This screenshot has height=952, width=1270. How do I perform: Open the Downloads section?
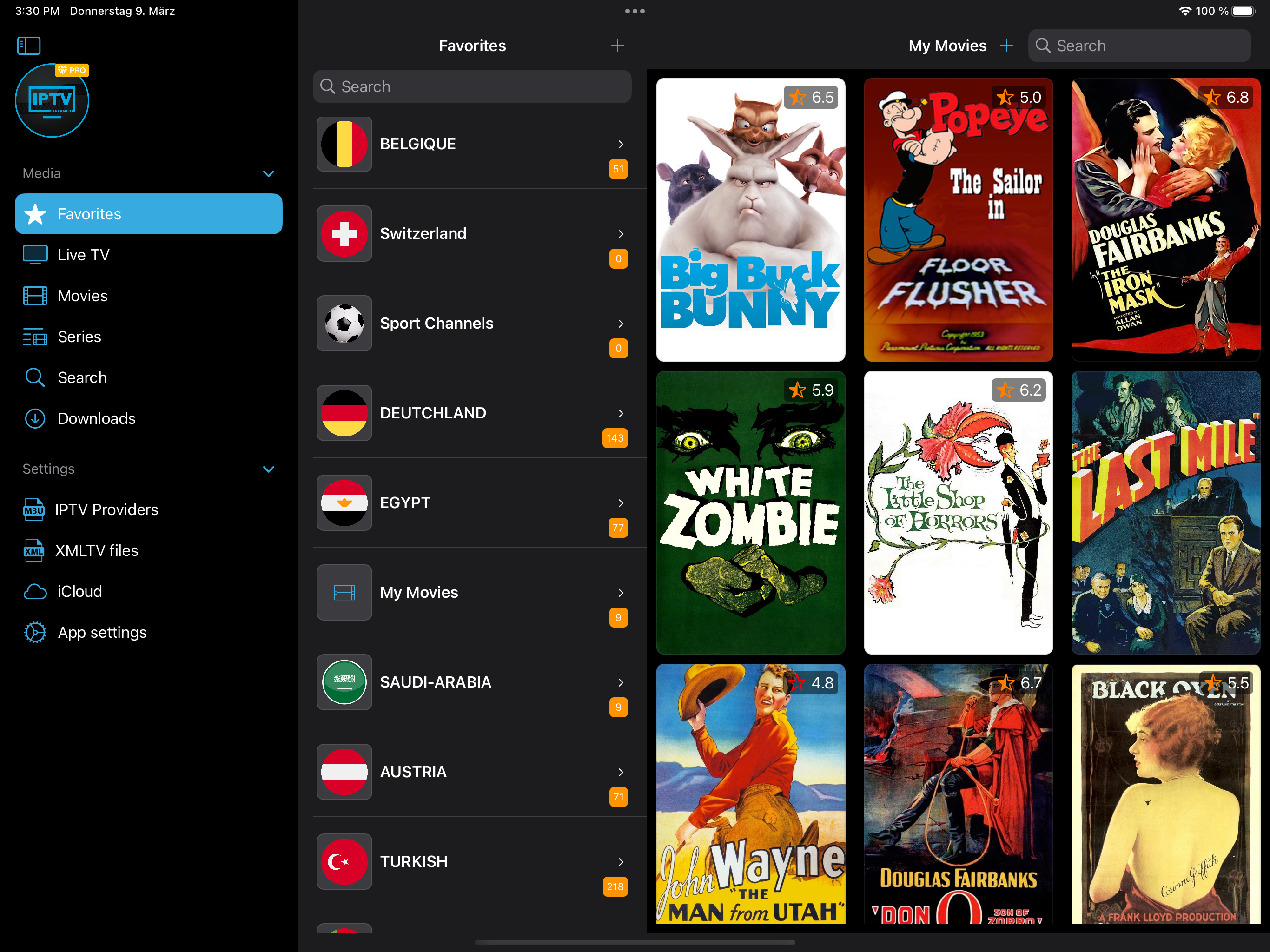[x=96, y=418]
